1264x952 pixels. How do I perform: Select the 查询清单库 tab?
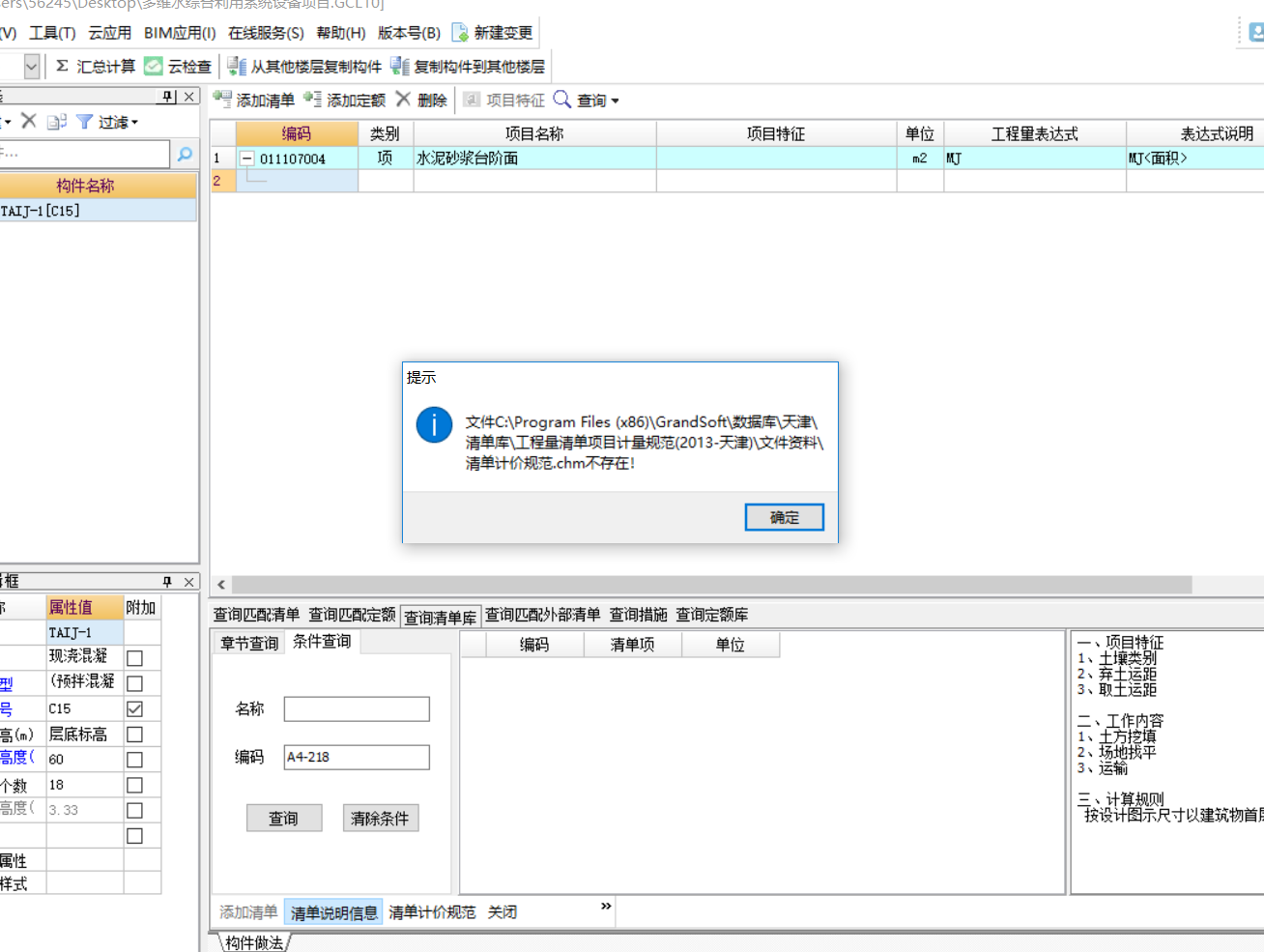pos(441,617)
